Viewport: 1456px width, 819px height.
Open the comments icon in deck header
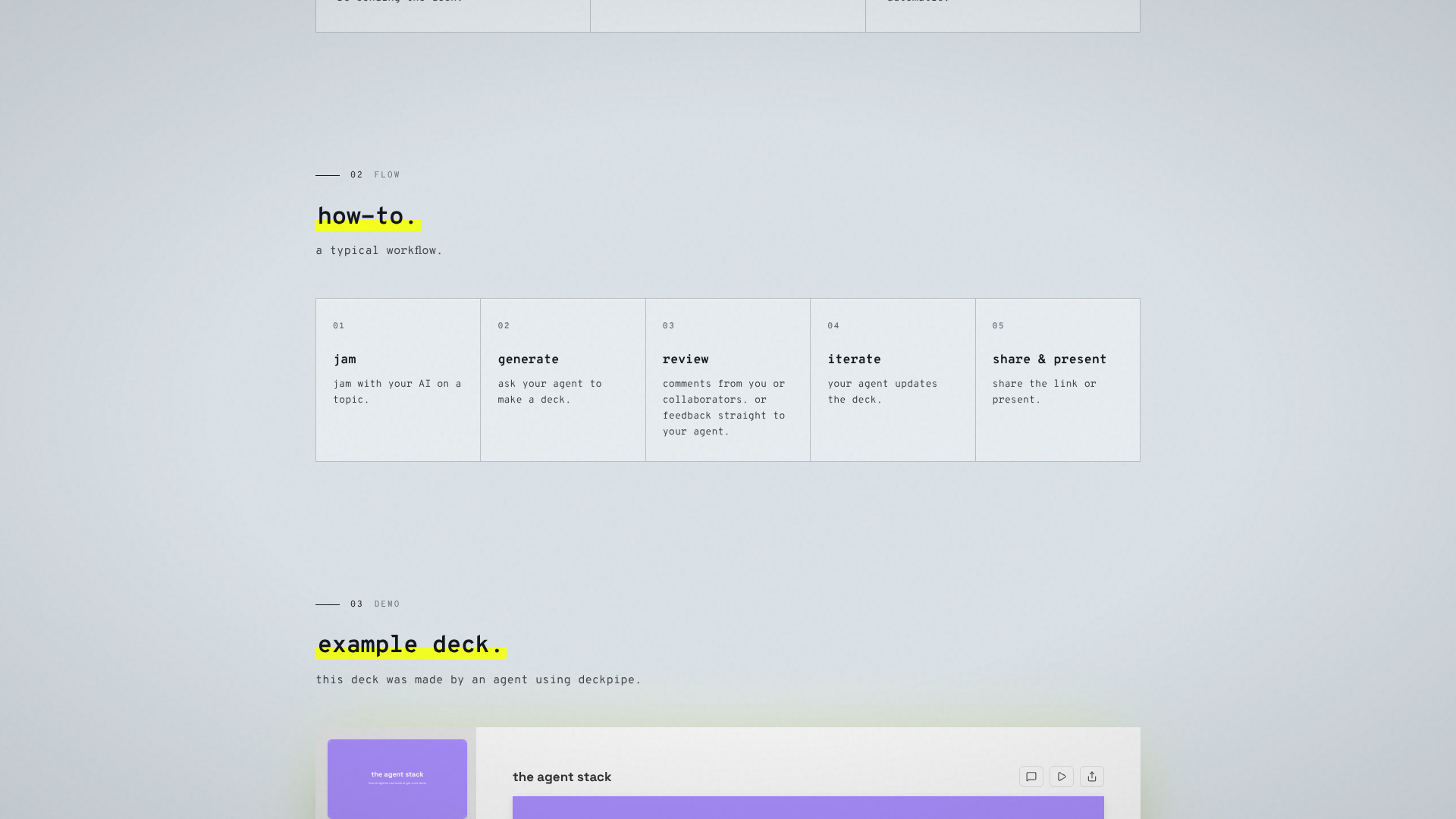click(x=1031, y=777)
